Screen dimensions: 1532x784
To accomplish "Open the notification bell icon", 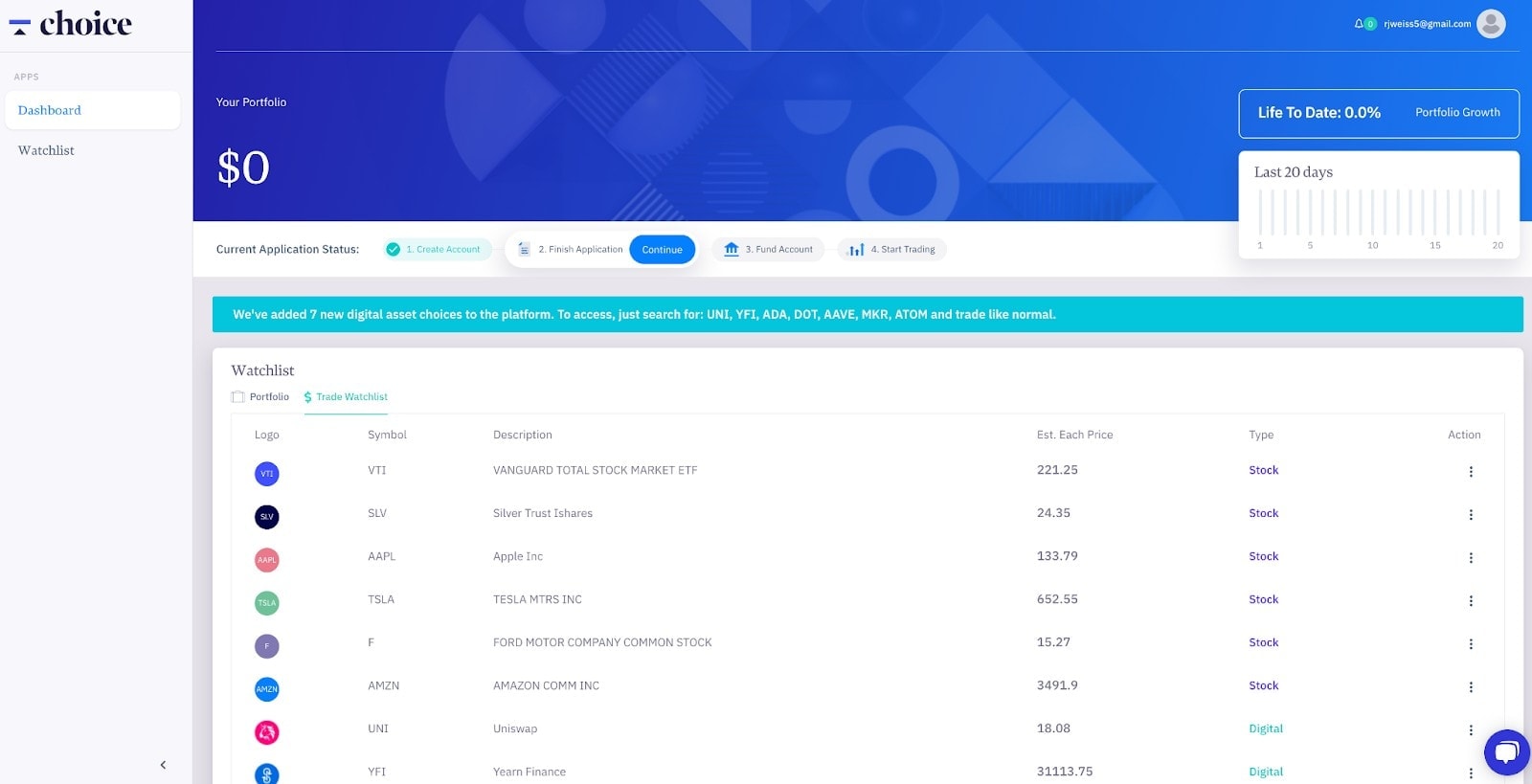I will (x=1359, y=24).
